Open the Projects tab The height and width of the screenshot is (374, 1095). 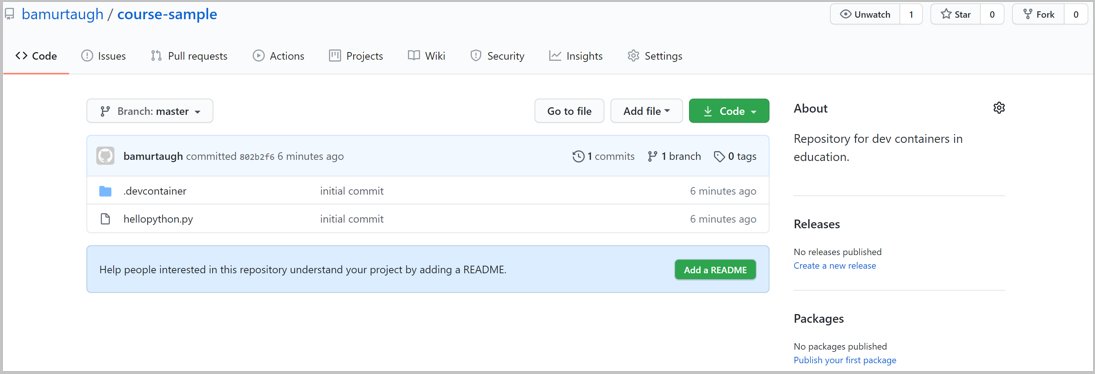[x=356, y=56]
